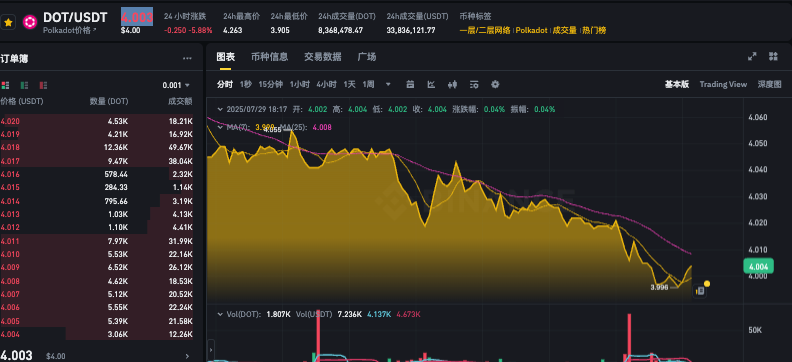The width and height of the screenshot is (792, 362).
Task: Click the 4.003 last price in order book
Action: click(16, 355)
